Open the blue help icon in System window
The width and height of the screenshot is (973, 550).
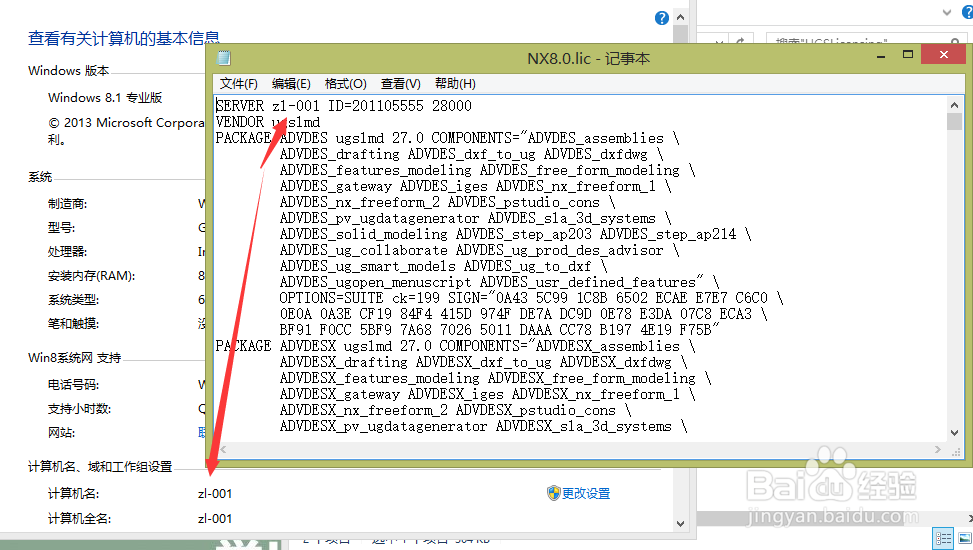pos(662,18)
